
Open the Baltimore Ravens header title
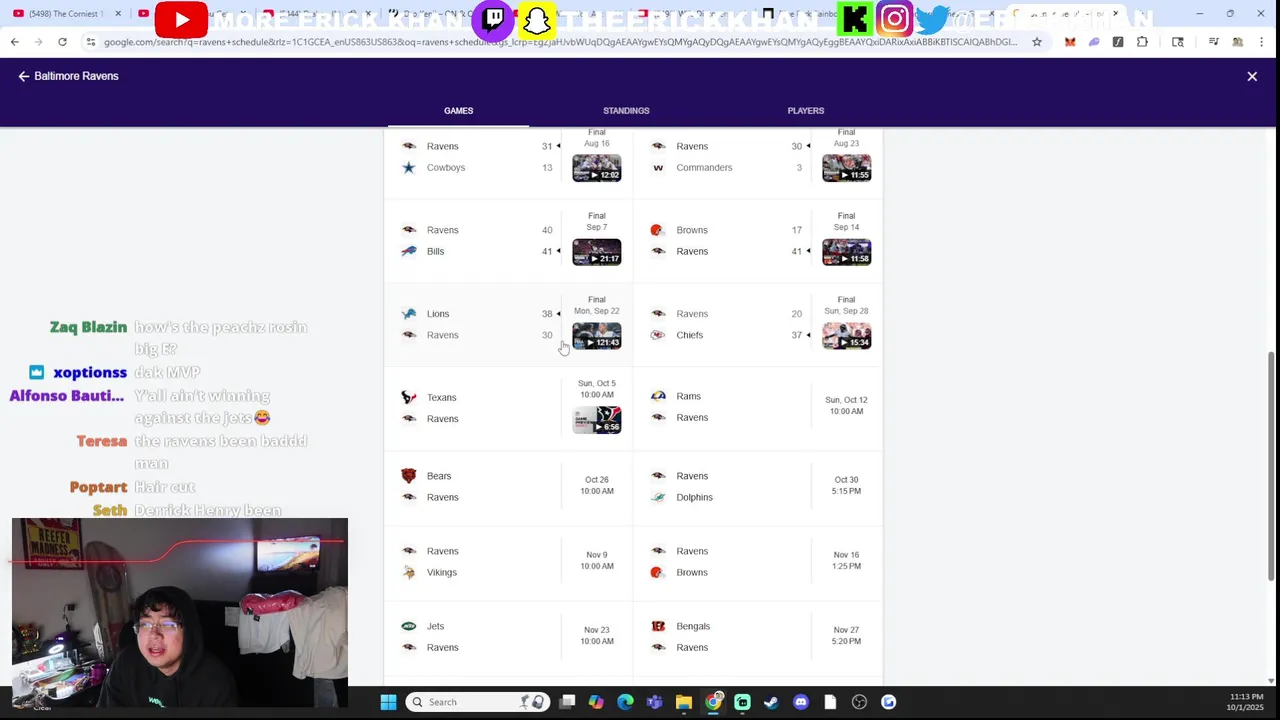76,76
